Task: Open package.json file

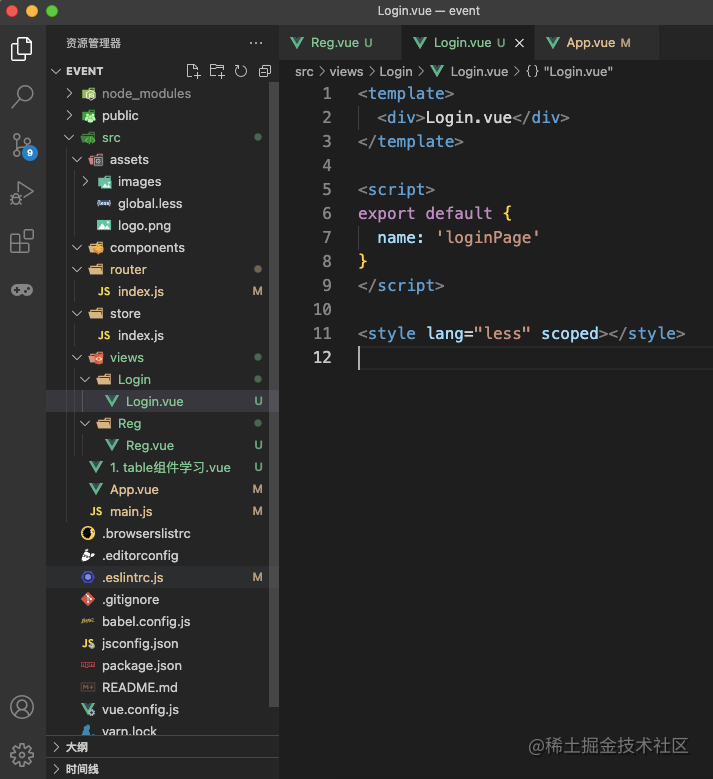Action: (x=162, y=665)
